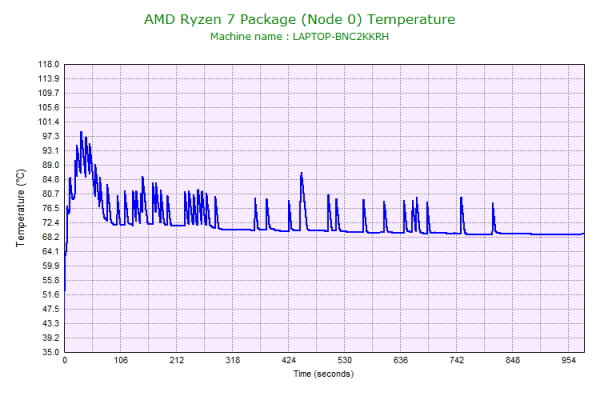Click the 80.7 y-axis tick value

[x=51, y=194]
